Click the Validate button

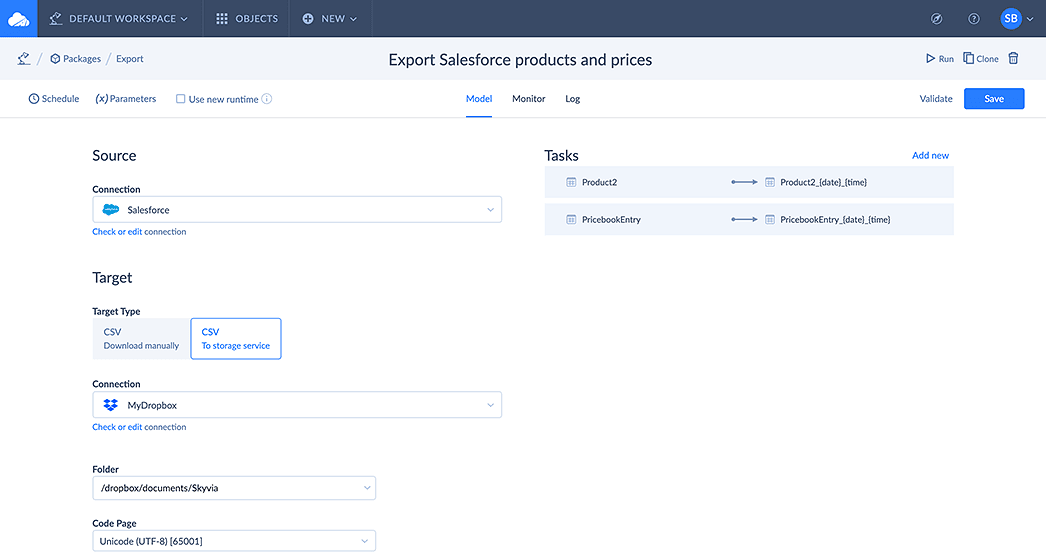click(x=936, y=99)
